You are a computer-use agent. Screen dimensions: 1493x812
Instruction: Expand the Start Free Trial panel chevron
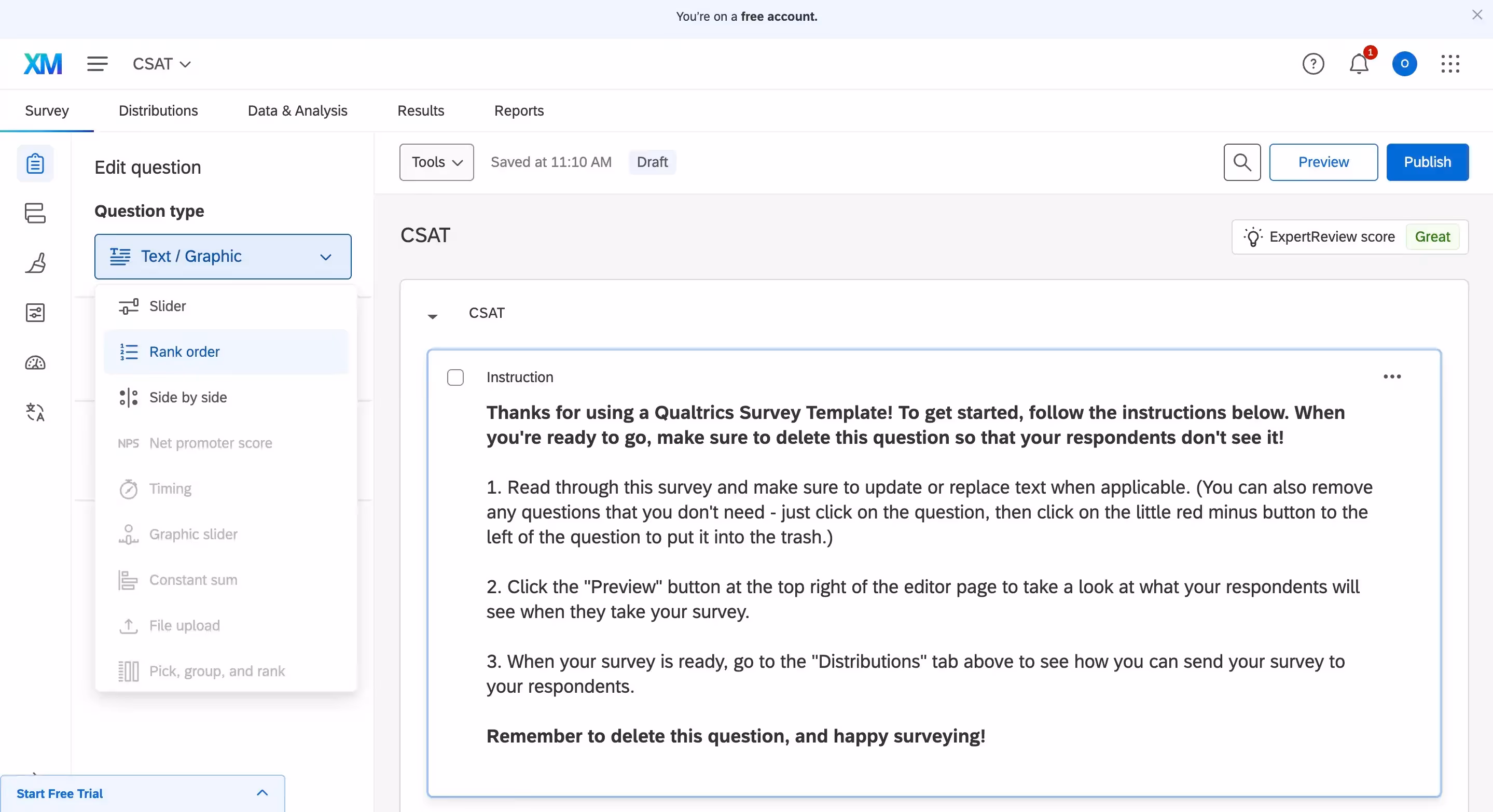262,793
